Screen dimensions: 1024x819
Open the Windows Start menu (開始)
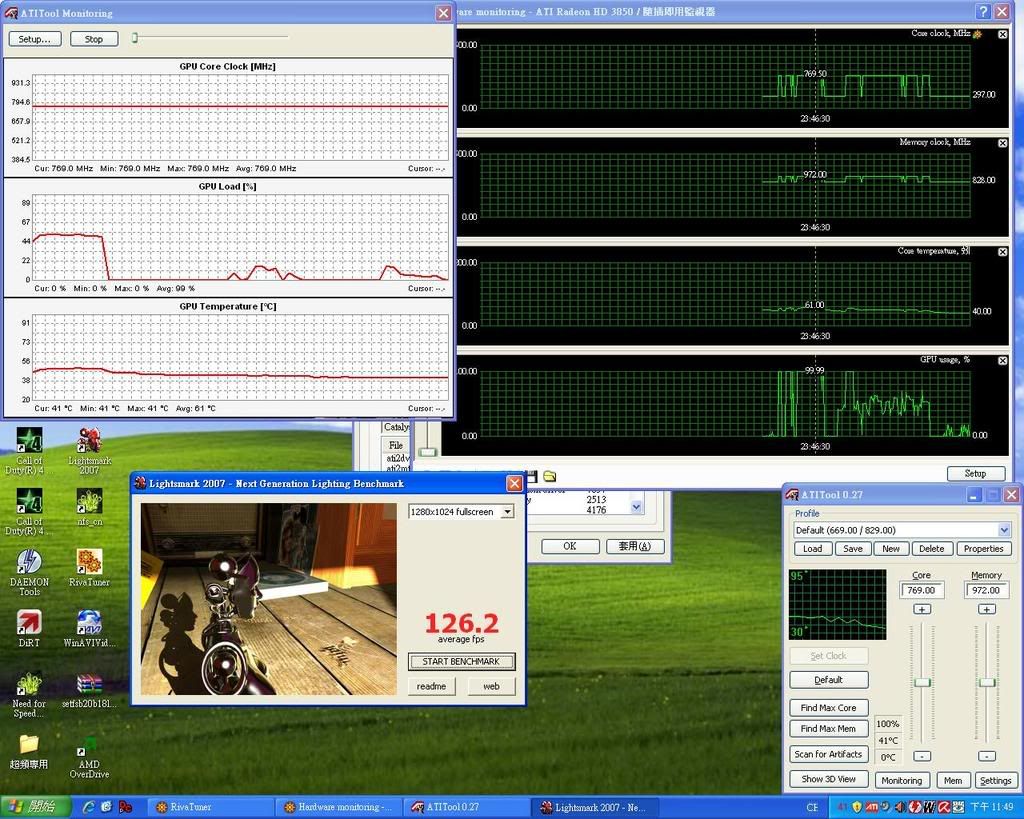pos(35,807)
